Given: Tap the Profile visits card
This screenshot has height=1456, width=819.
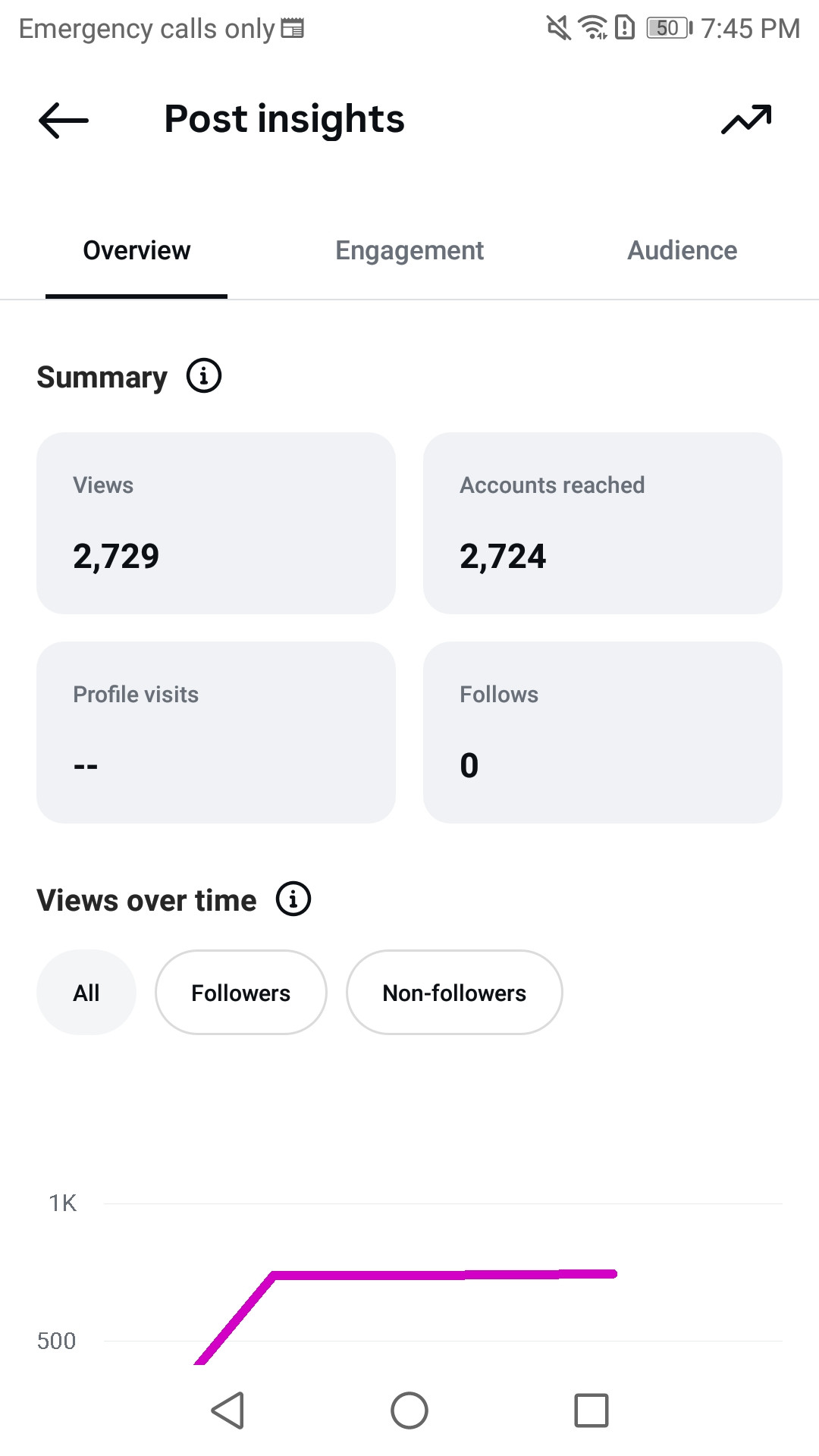Looking at the screenshot, I should (216, 733).
